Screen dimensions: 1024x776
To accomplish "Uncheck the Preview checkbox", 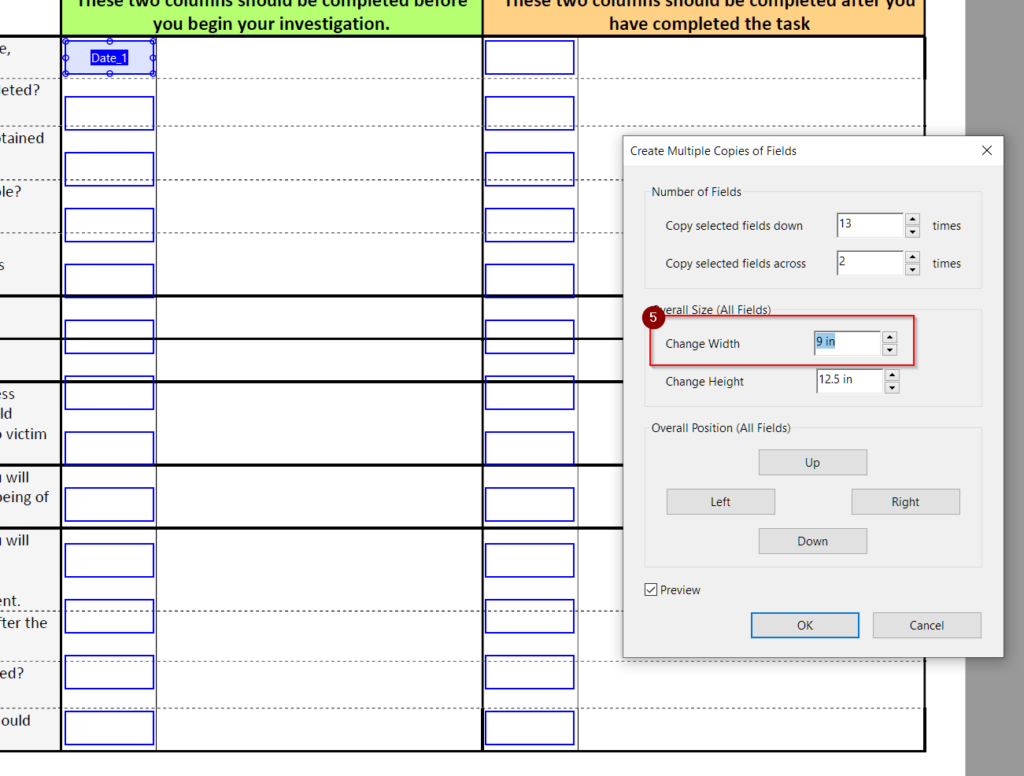I will tap(651, 590).
